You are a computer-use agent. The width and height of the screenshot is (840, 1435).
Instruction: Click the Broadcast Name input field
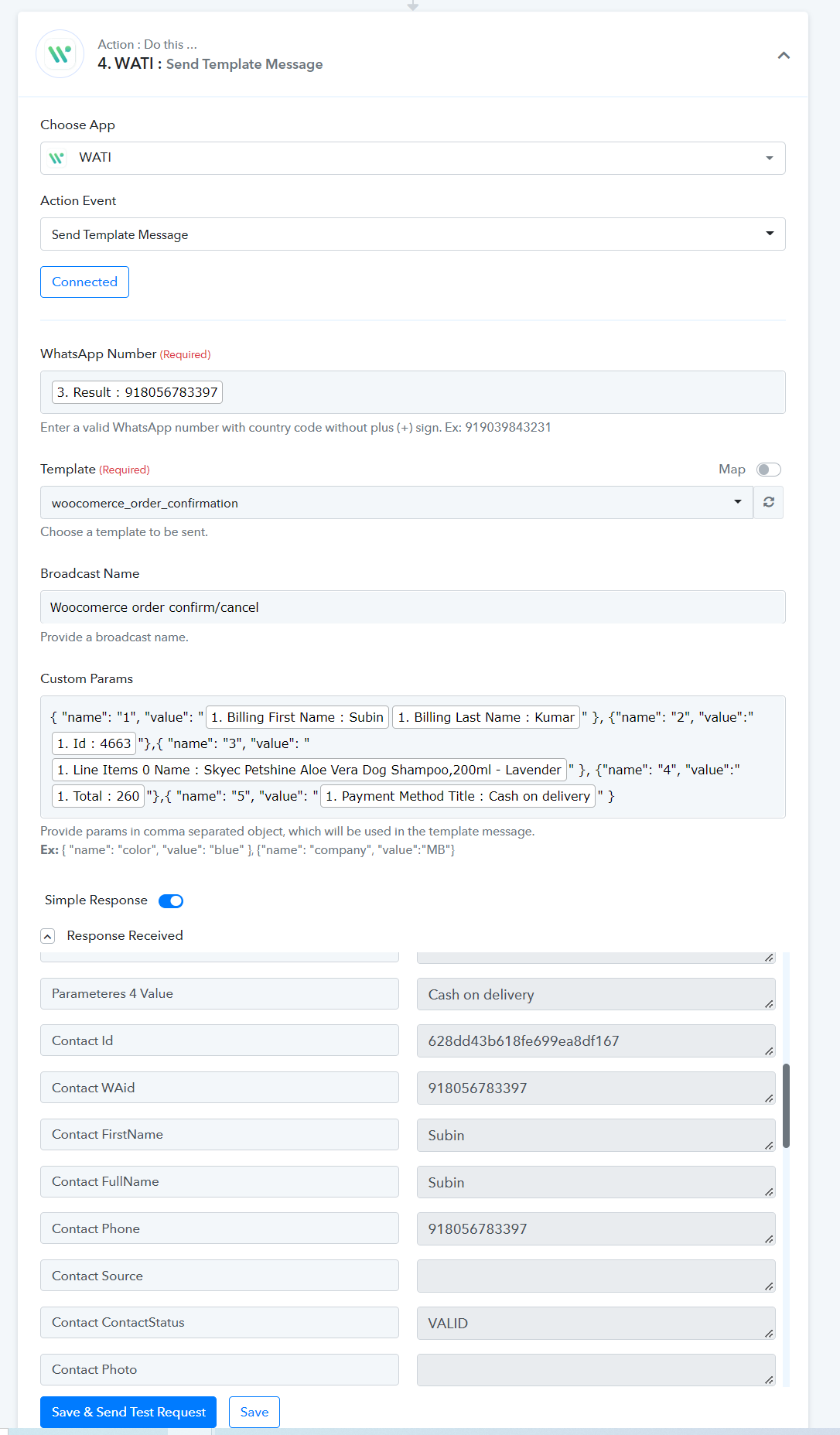pyautogui.click(x=413, y=606)
